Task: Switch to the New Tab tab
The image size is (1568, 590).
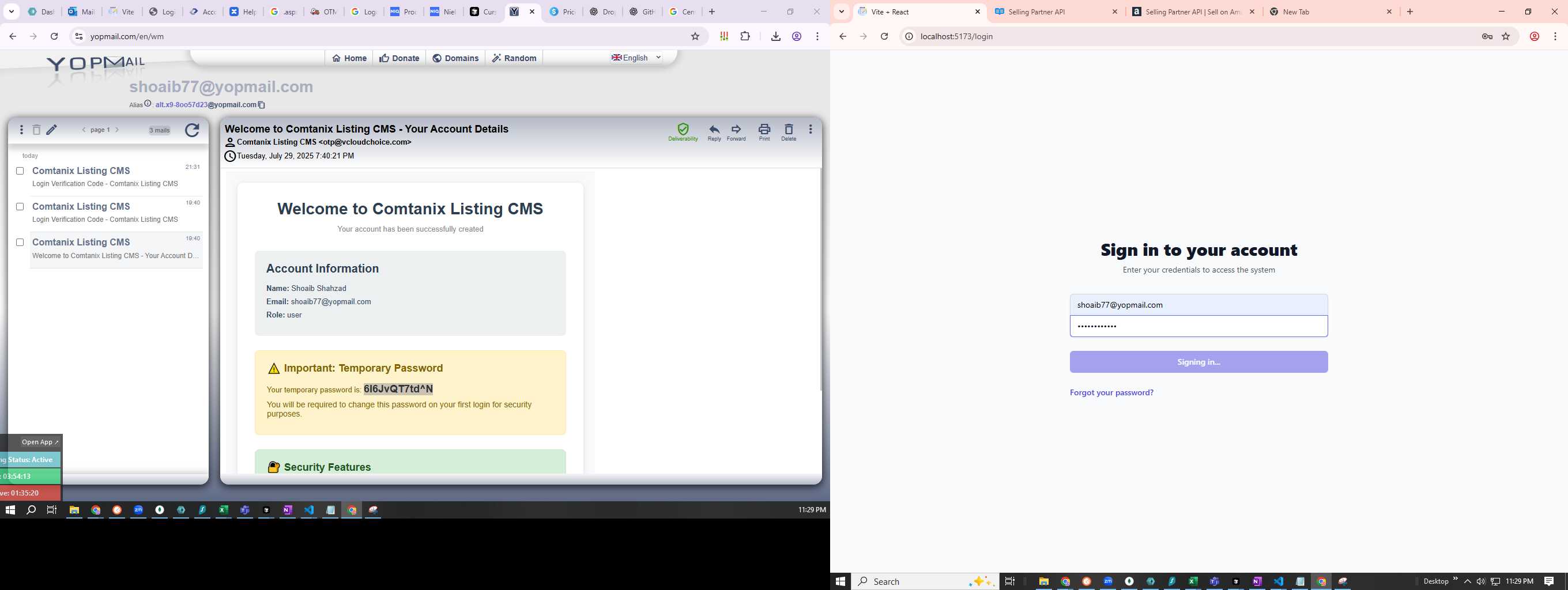Action: [1330, 12]
